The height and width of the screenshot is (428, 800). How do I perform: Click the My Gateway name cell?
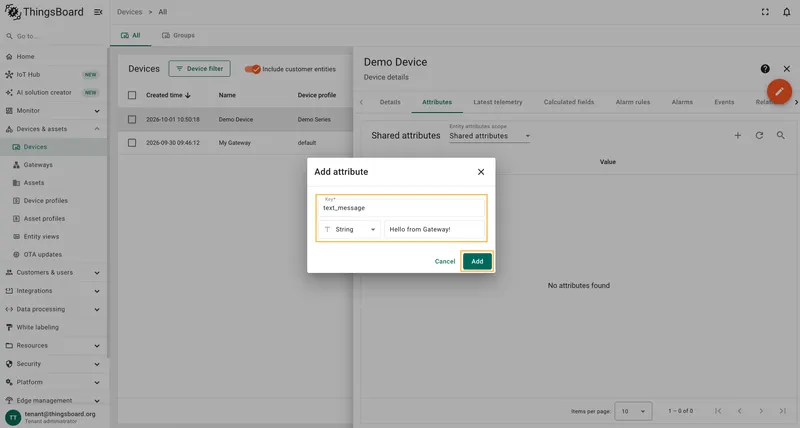pyautogui.click(x=234, y=143)
